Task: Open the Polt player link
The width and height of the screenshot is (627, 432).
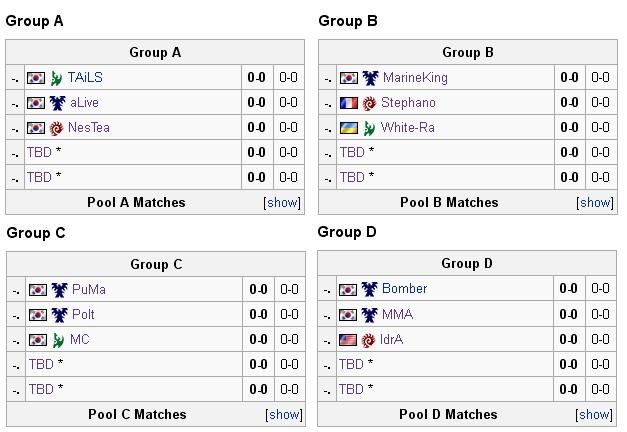Action: coord(84,315)
